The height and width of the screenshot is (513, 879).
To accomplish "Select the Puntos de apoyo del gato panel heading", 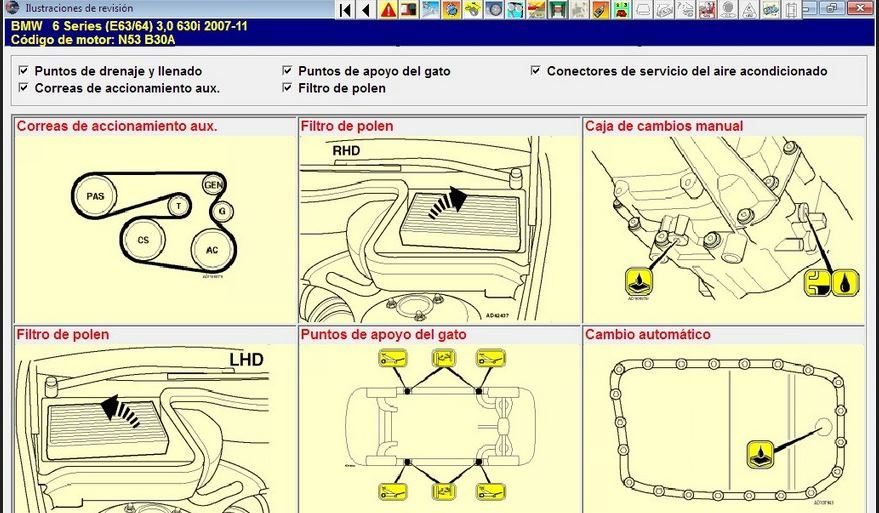I will [x=383, y=335].
